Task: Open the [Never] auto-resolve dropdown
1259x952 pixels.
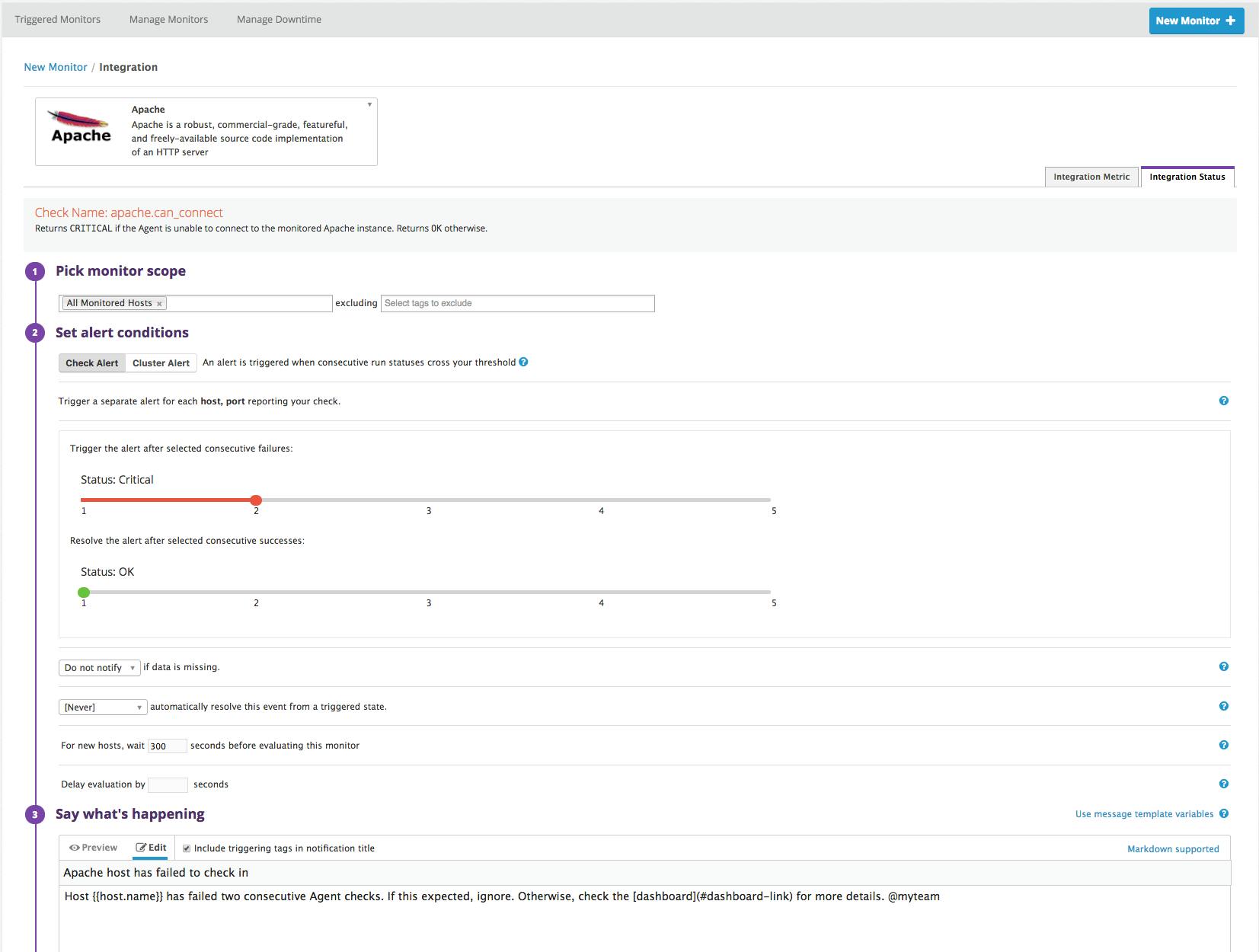Action: tap(103, 707)
